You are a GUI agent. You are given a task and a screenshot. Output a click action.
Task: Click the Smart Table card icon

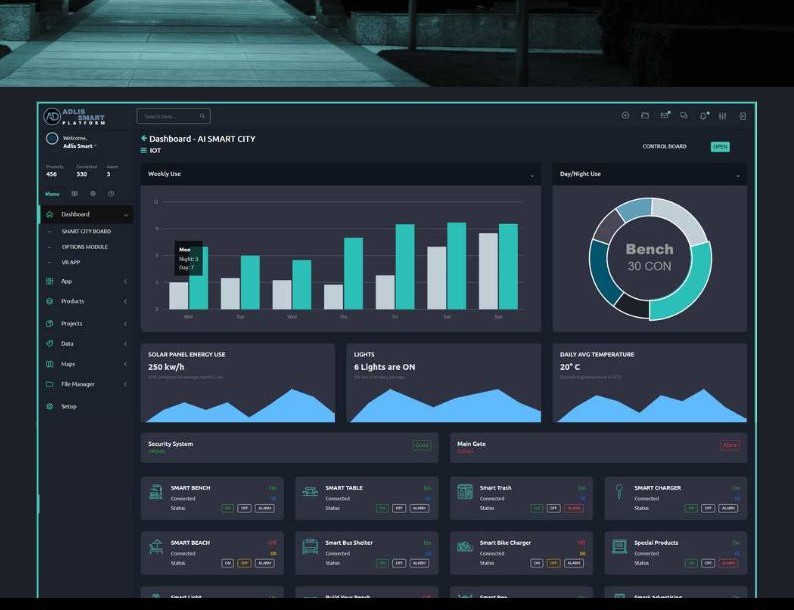pos(310,491)
